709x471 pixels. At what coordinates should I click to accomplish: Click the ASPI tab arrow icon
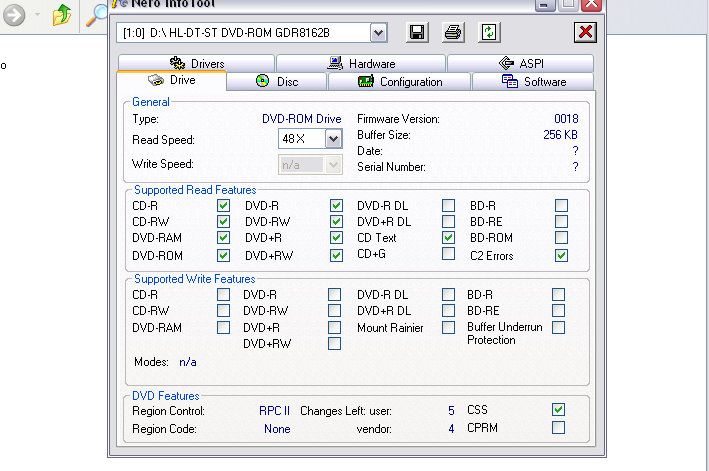click(x=506, y=63)
